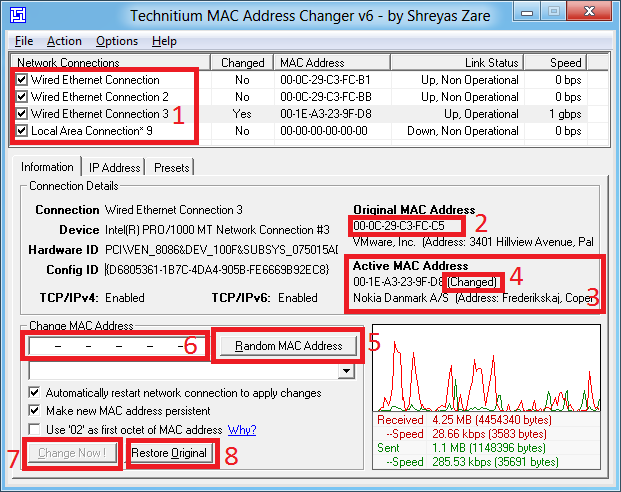Select MAC address 00-00-00-00-00-00 cell
Image resolution: width=621 pixels, height=492 pixels.
(x=324, y=131)
